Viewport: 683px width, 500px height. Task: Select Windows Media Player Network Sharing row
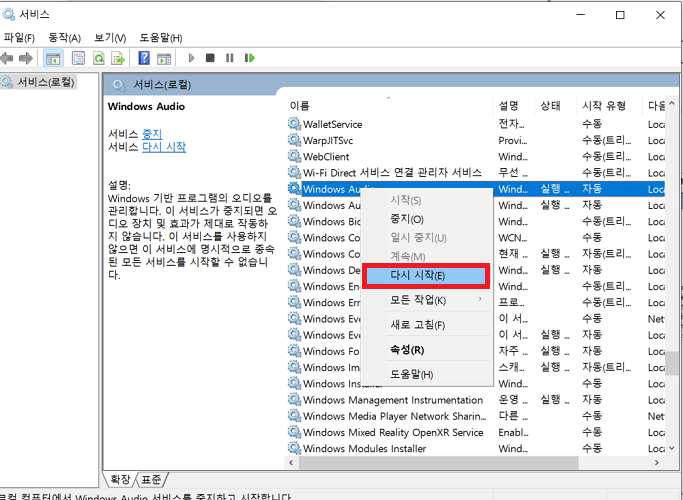395,416
